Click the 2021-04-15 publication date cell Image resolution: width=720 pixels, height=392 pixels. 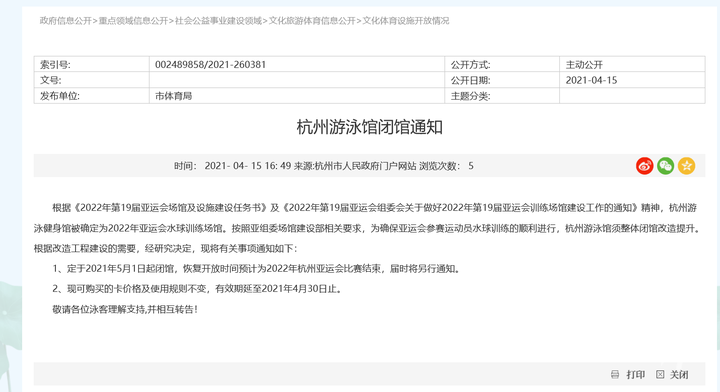[x=632, y=80]
